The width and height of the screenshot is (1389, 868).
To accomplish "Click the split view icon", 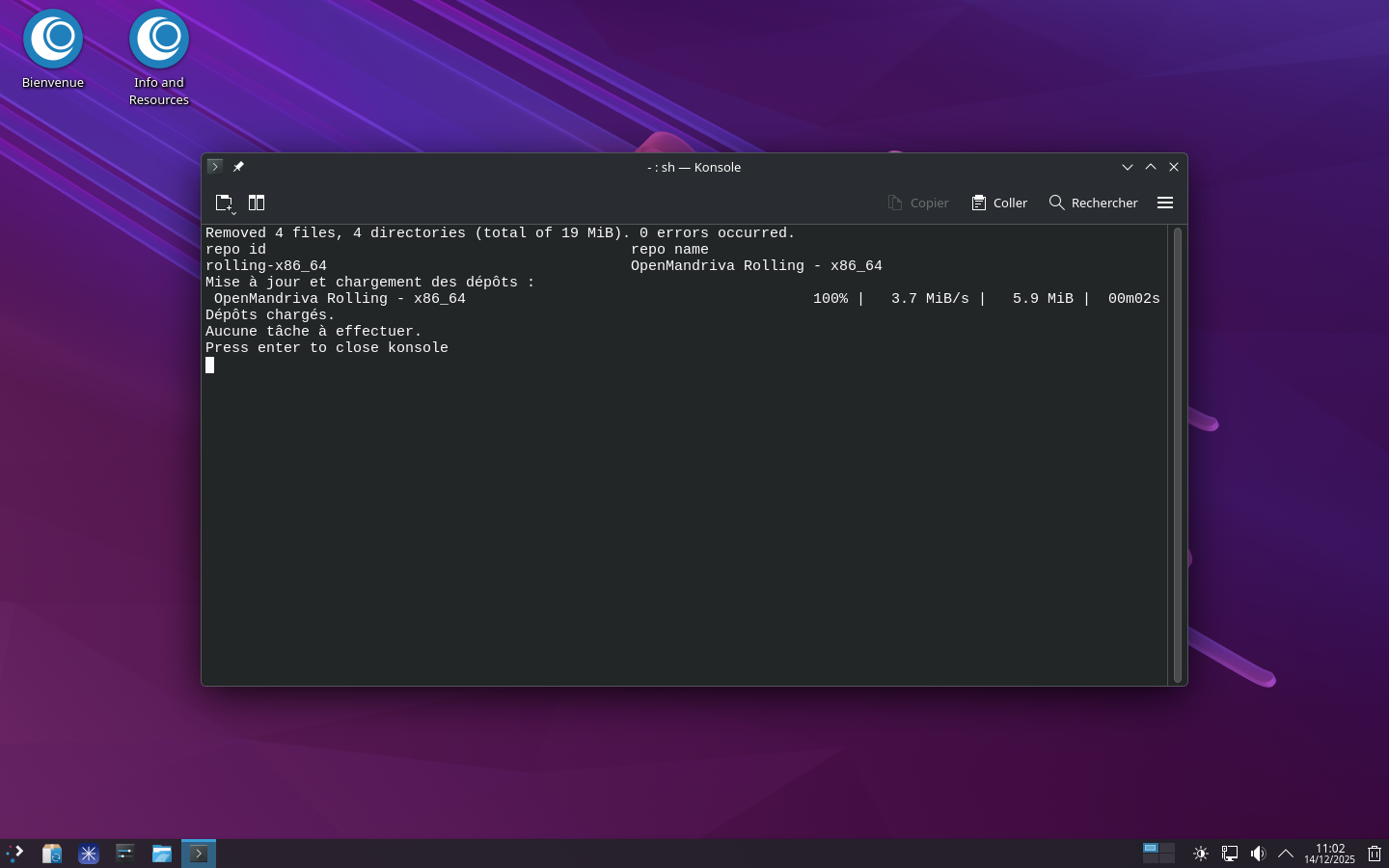I will point(257,203).
